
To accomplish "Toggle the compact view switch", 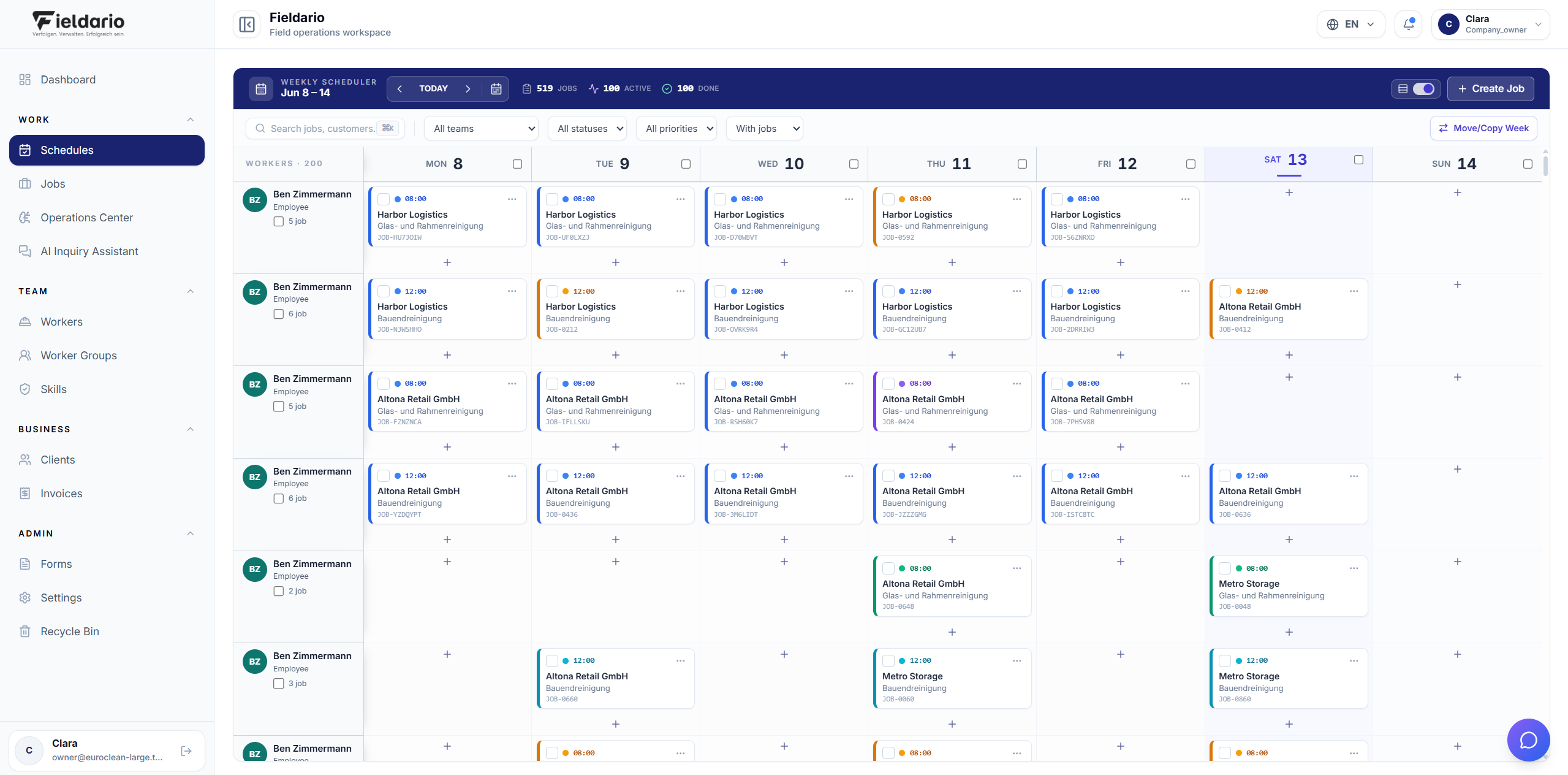I will pos(1423,89).
